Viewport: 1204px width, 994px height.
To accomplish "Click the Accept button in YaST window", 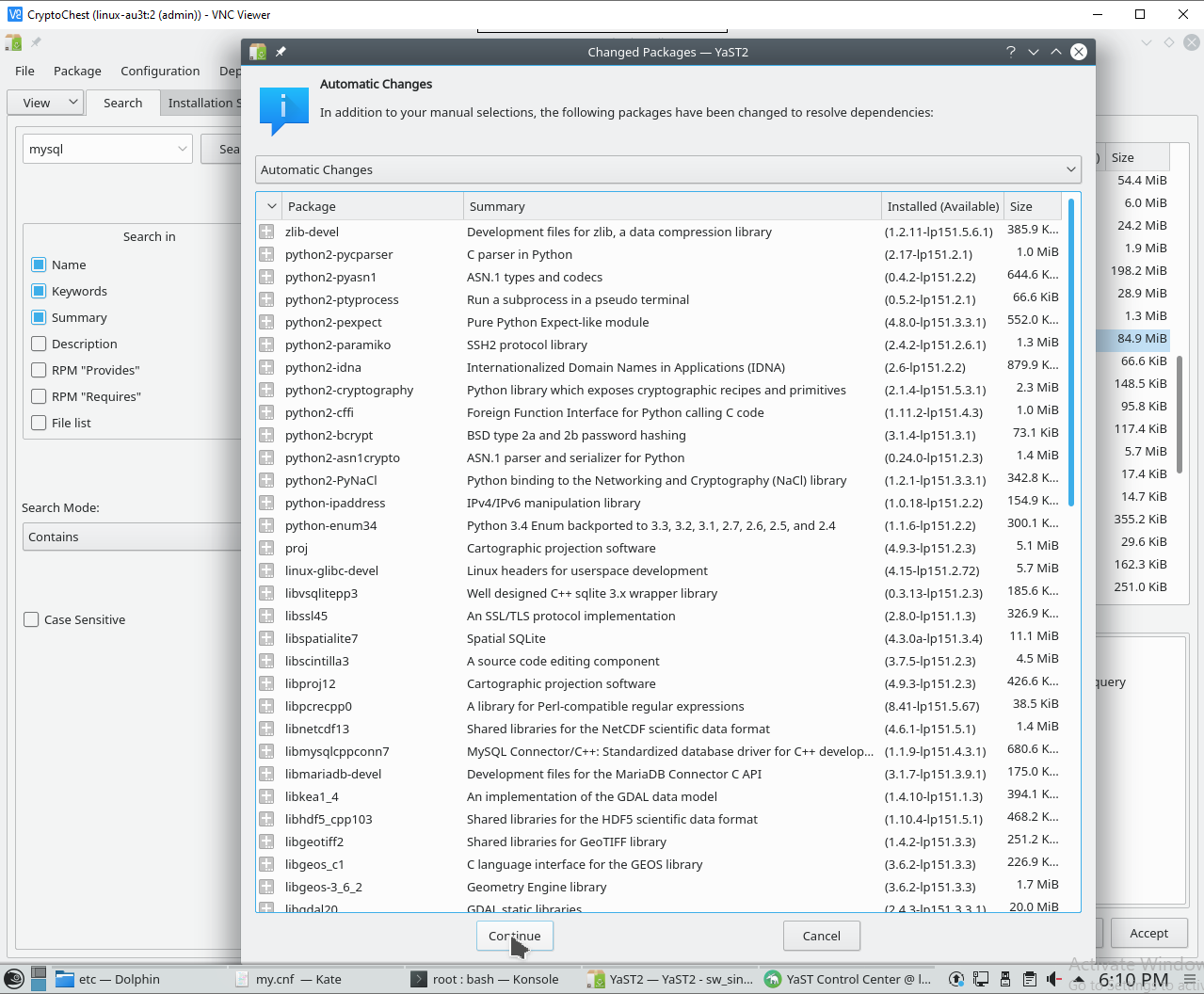I will 1148,933.
